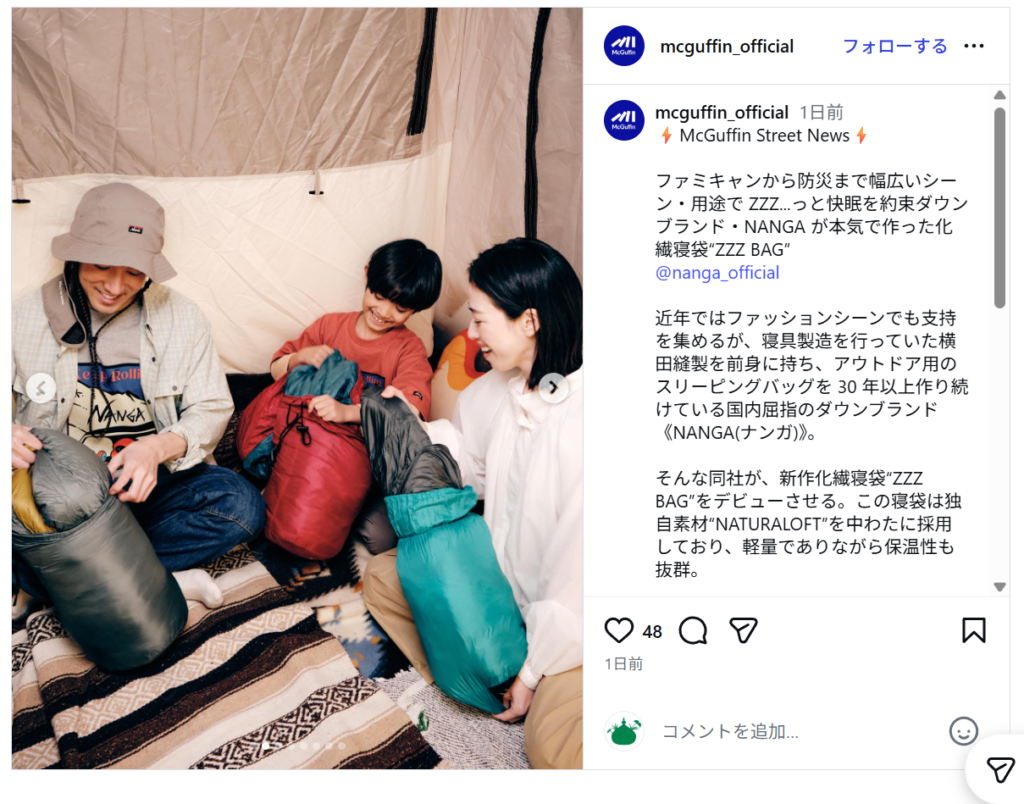Screen dimensions: 1024x804
Task: Click caption scrollbar up arrow
Action: (999, 95)
